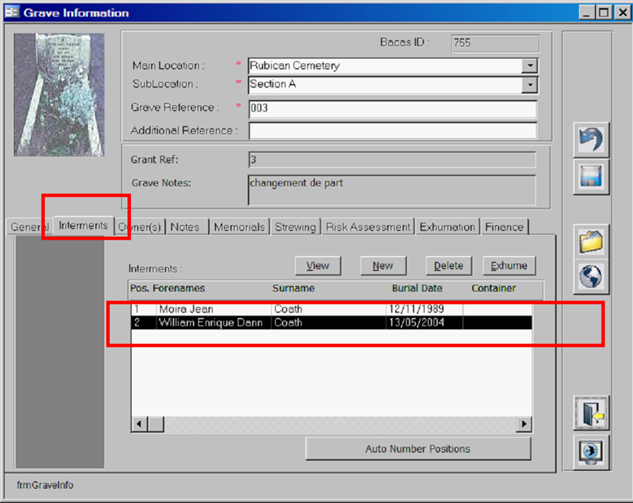Open the Finance tab
633x503 pixels.
coord(504,227)
